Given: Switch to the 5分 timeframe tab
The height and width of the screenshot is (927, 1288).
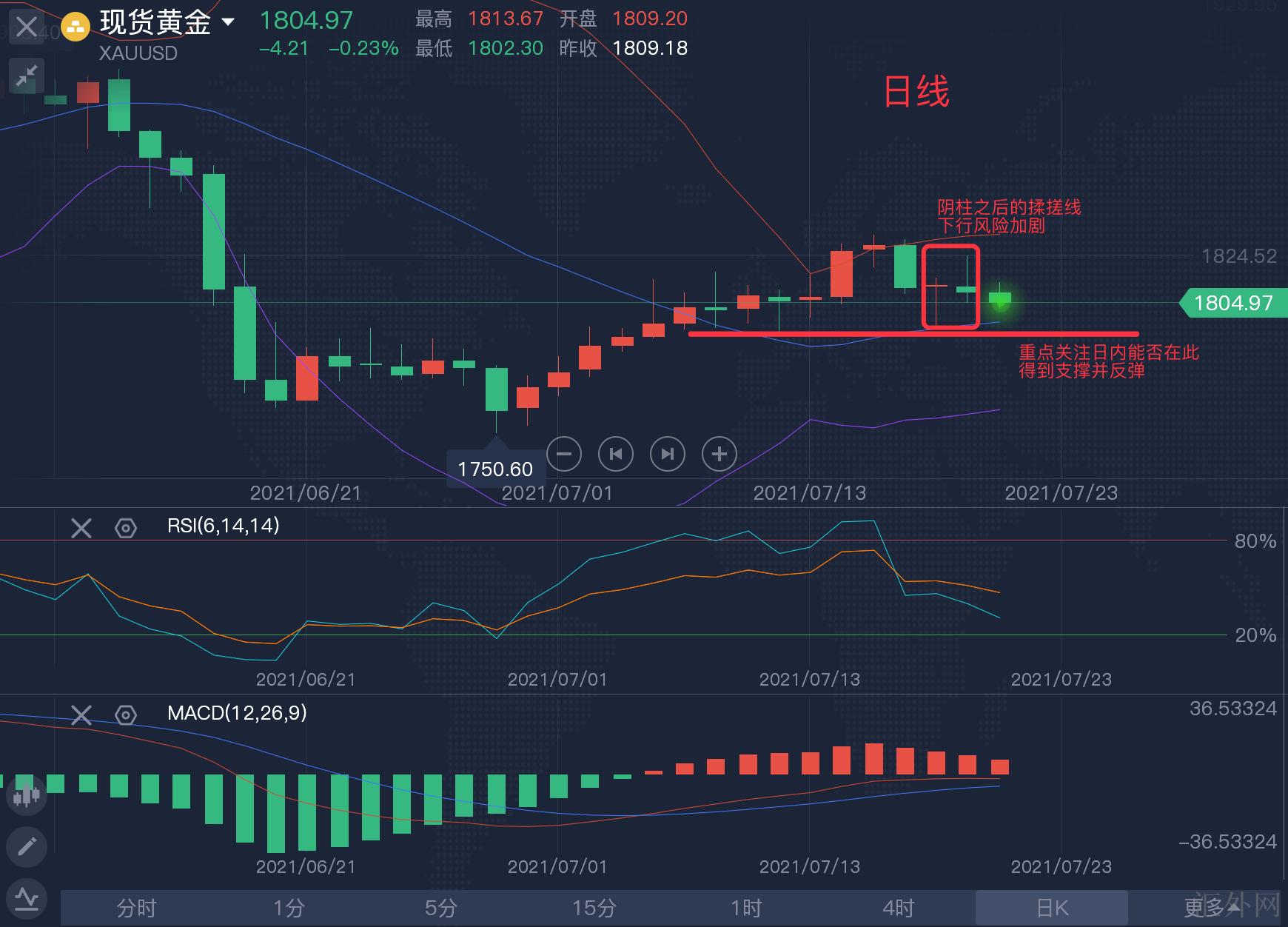Looking at the screenshot, I should [x=442, y=908].
